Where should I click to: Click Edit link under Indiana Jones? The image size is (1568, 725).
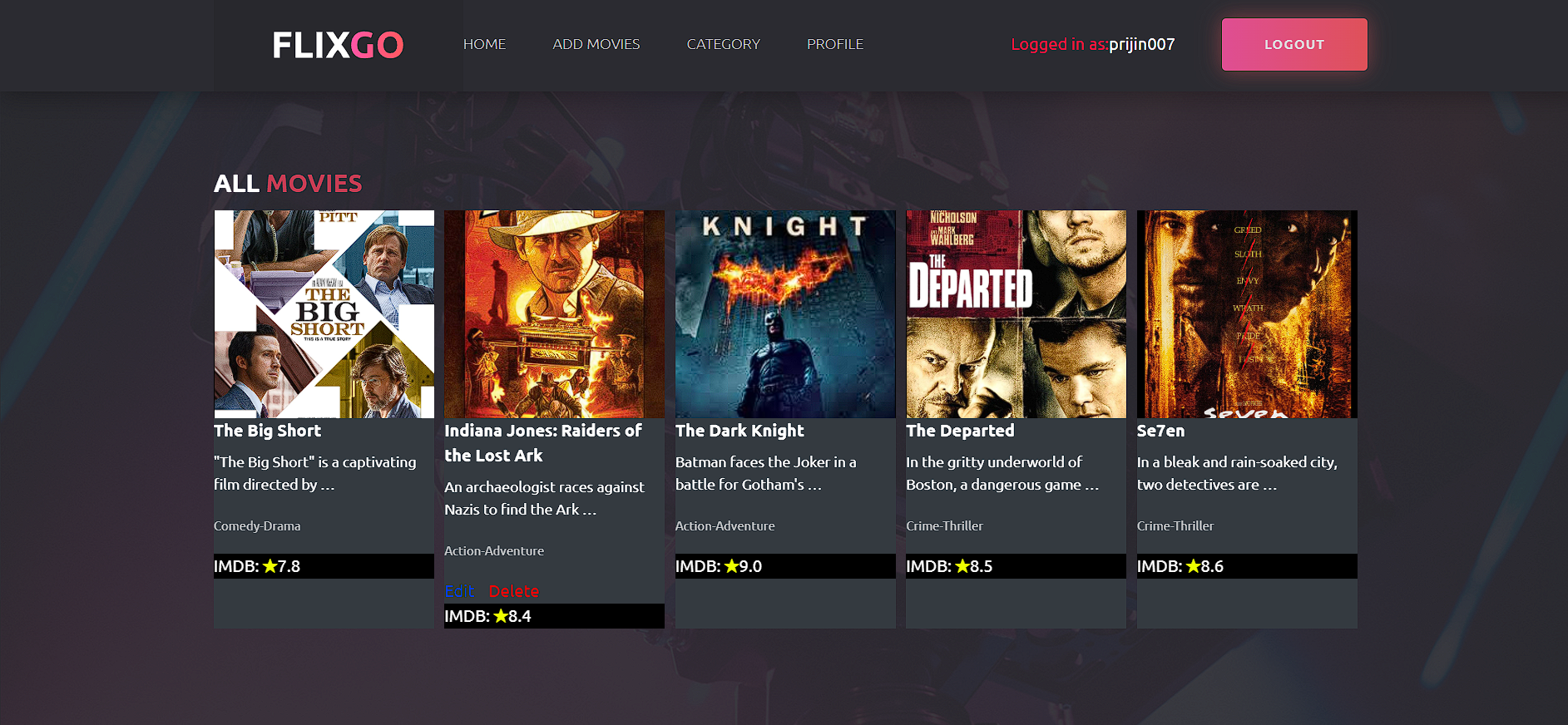459,591
